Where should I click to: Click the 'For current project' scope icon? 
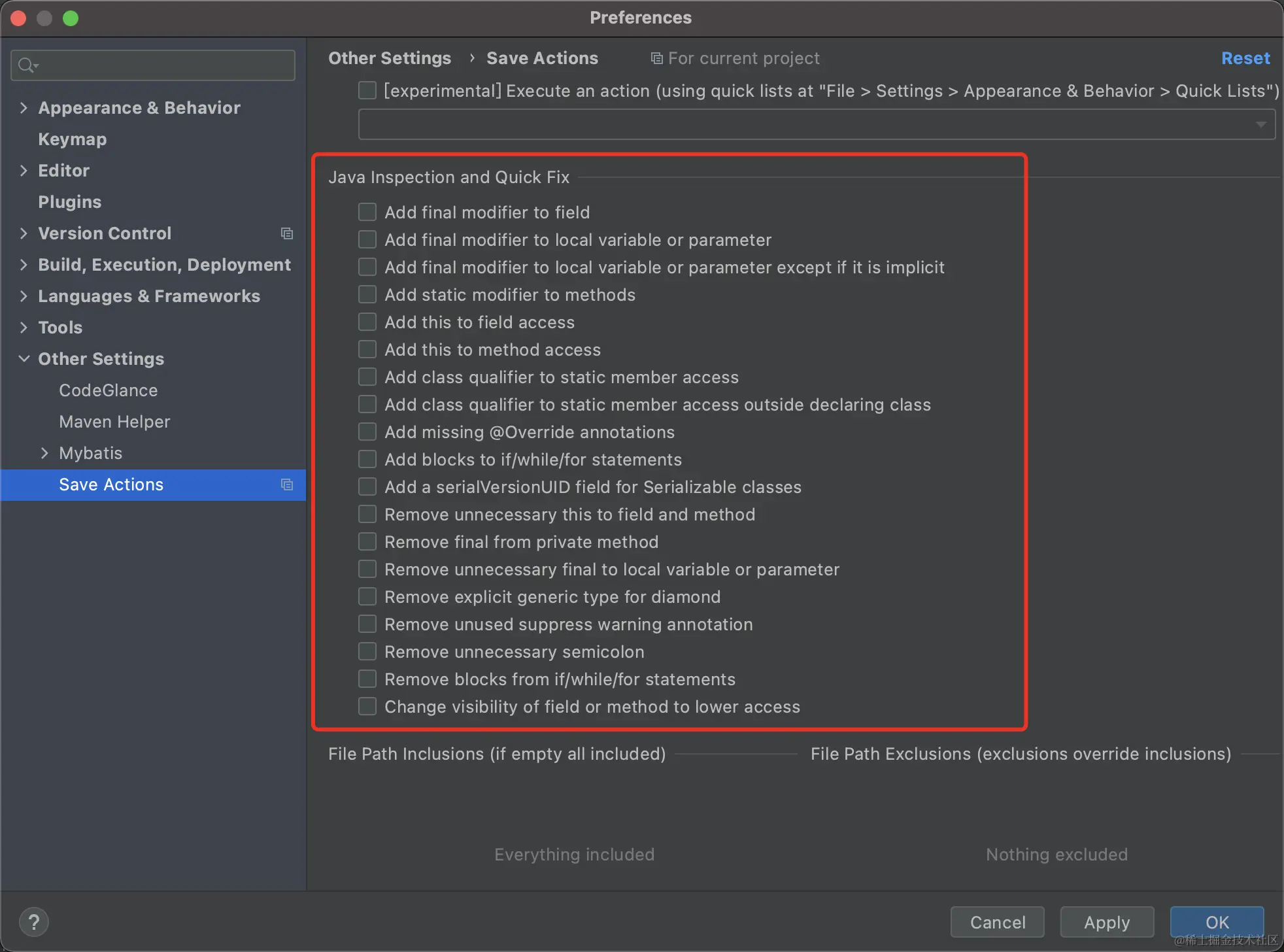(656, 58)
